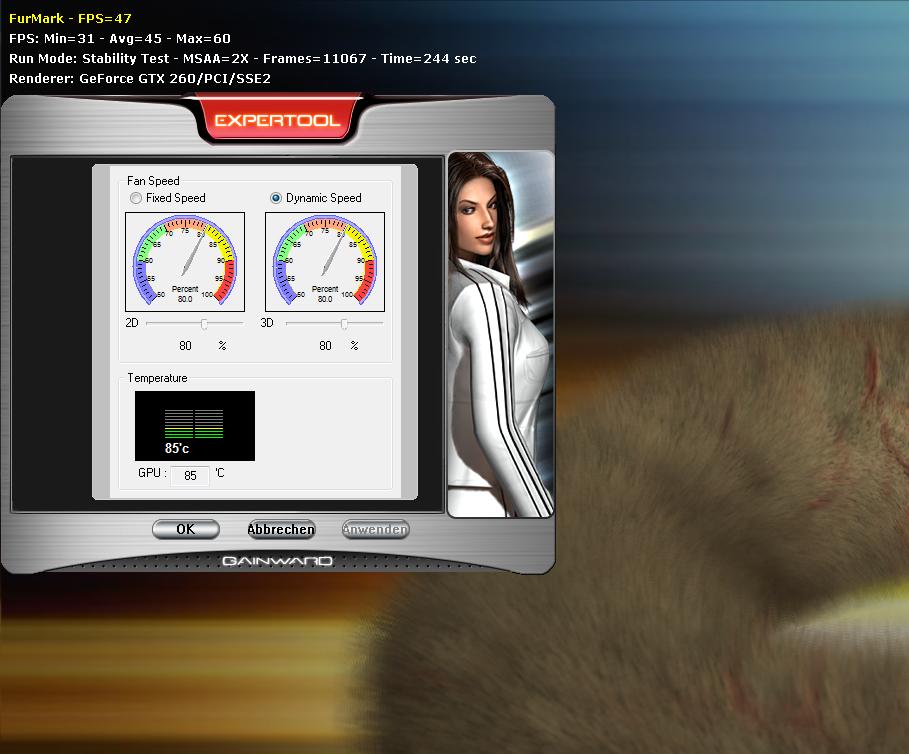909x754 pixels.
Task: Click the GAINWARD brand logo at bottom
Action: (x=277, y=561)
